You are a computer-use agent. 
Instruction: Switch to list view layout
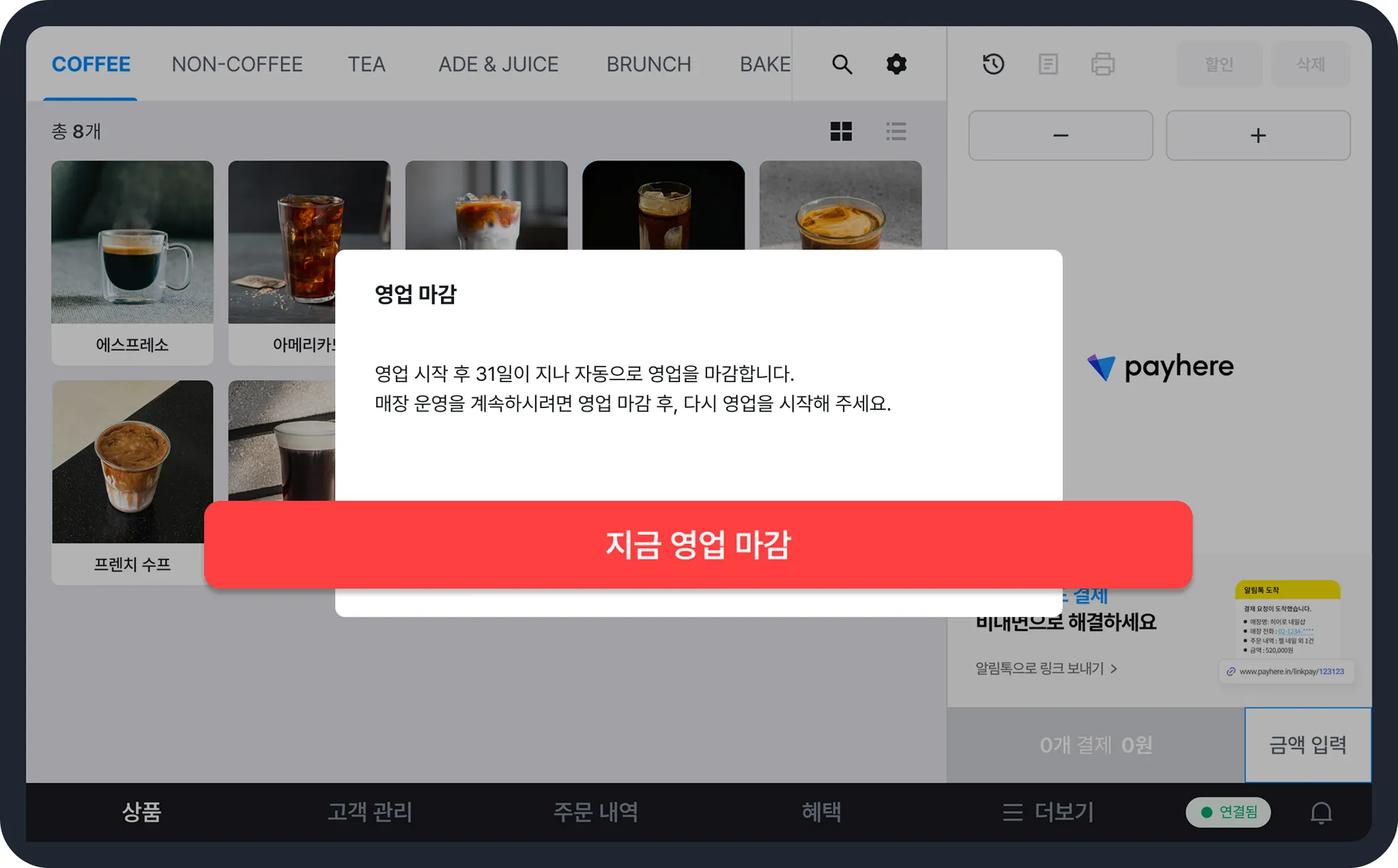(x=896, y=131)
